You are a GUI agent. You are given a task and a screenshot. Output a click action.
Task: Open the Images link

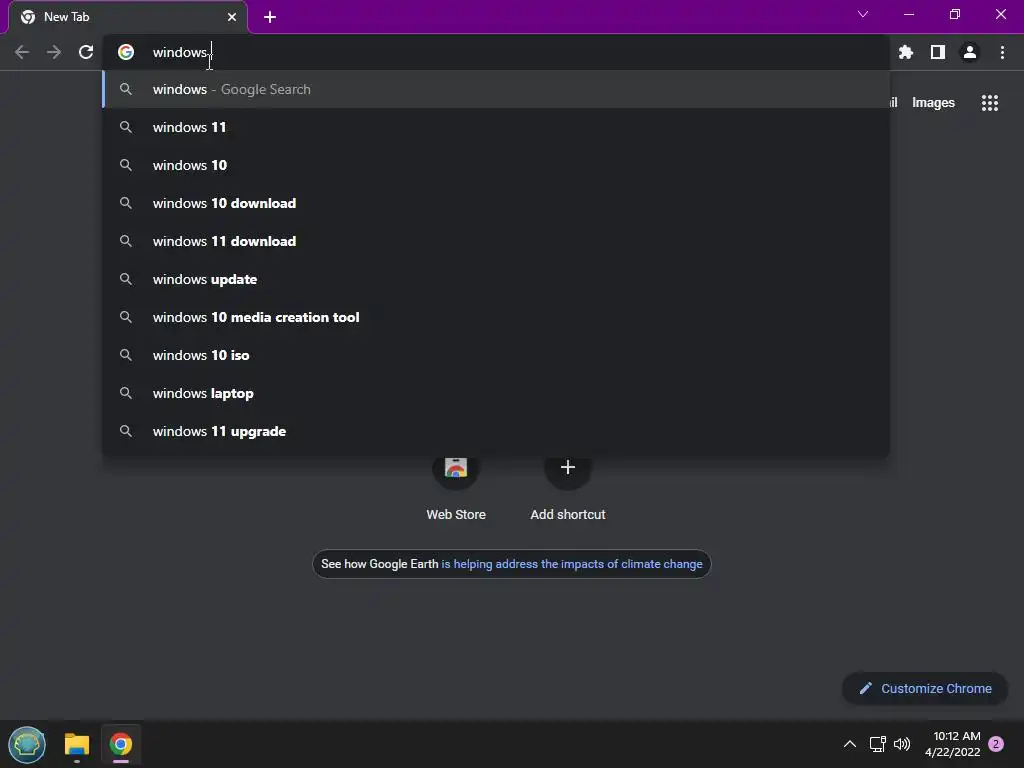(x=933, y=103)
